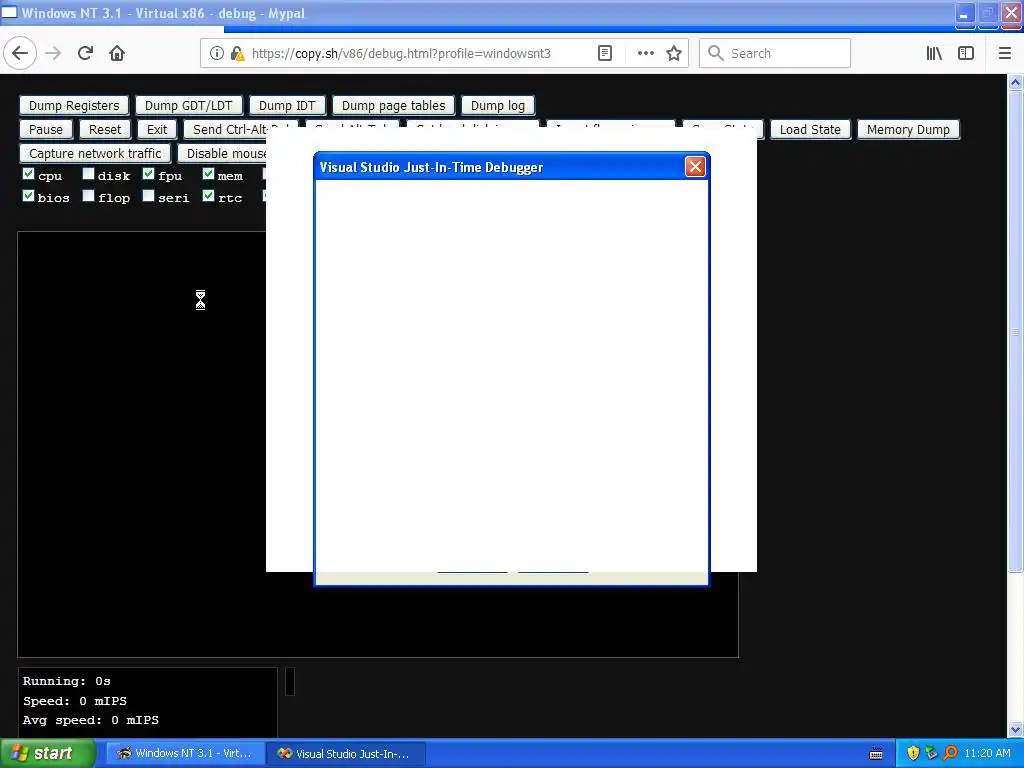Click Dump GDT/LDT button
Image resolution: width=1024 pixels, height=768 pixels.
(189, 106)
